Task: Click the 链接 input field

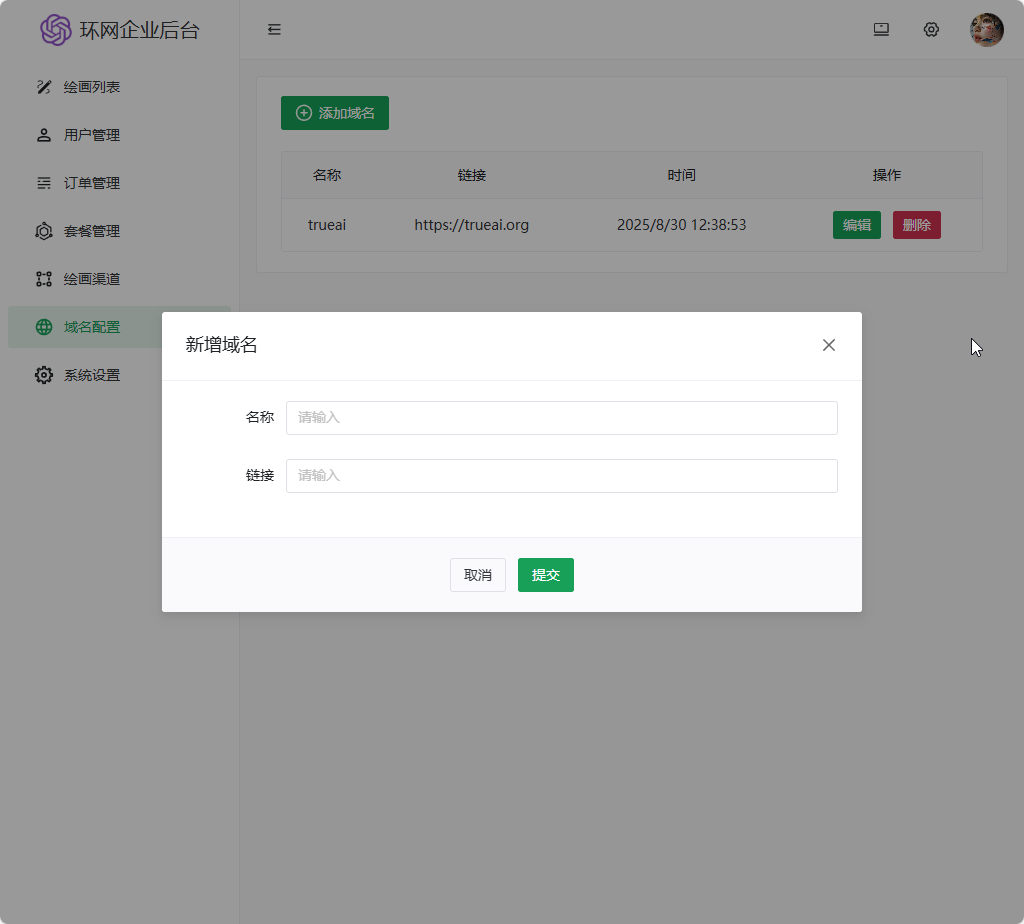Action: pyautogui.click(x=562, y=475)
